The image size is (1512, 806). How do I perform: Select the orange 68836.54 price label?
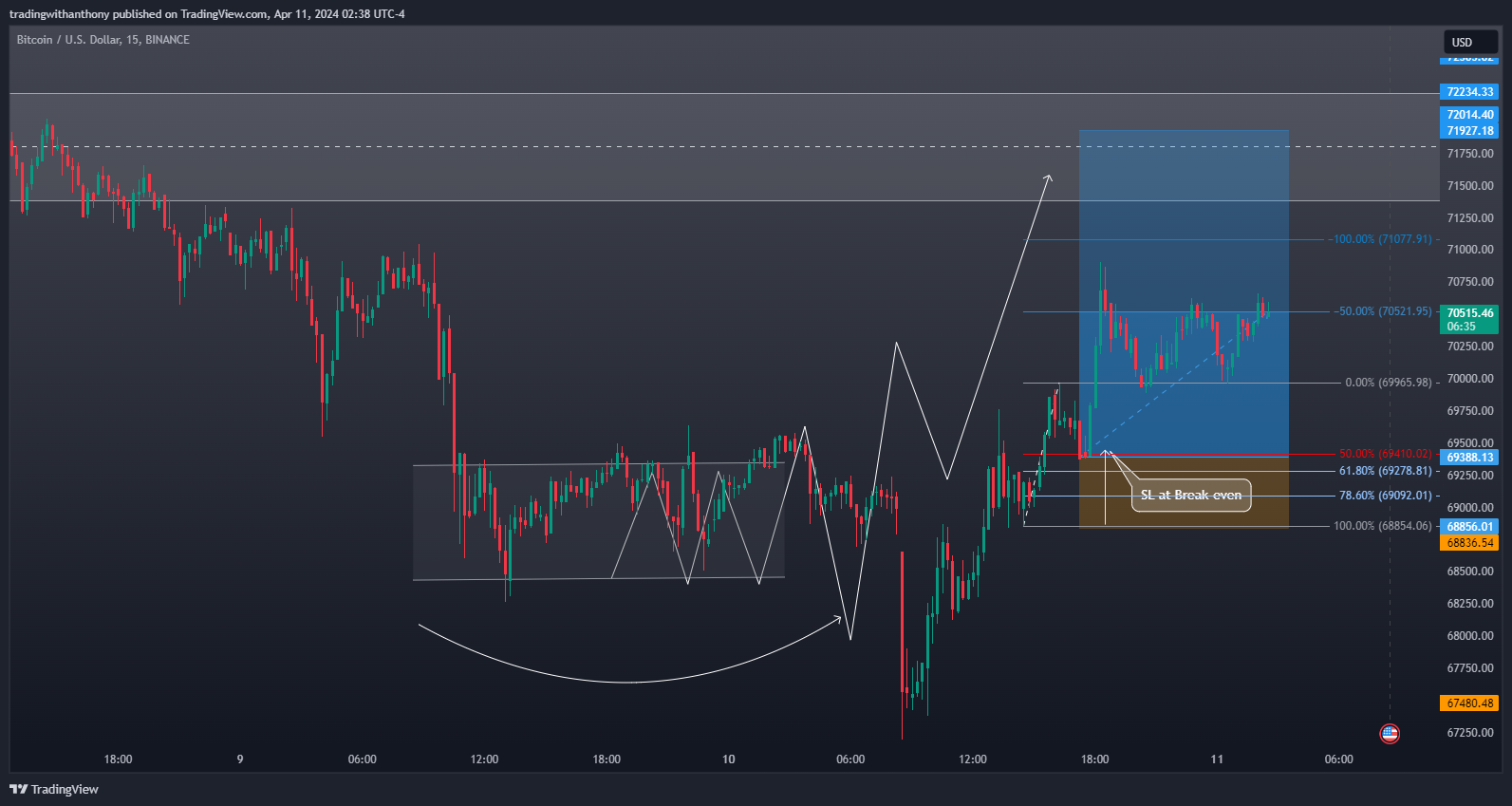pos(1469,543)
